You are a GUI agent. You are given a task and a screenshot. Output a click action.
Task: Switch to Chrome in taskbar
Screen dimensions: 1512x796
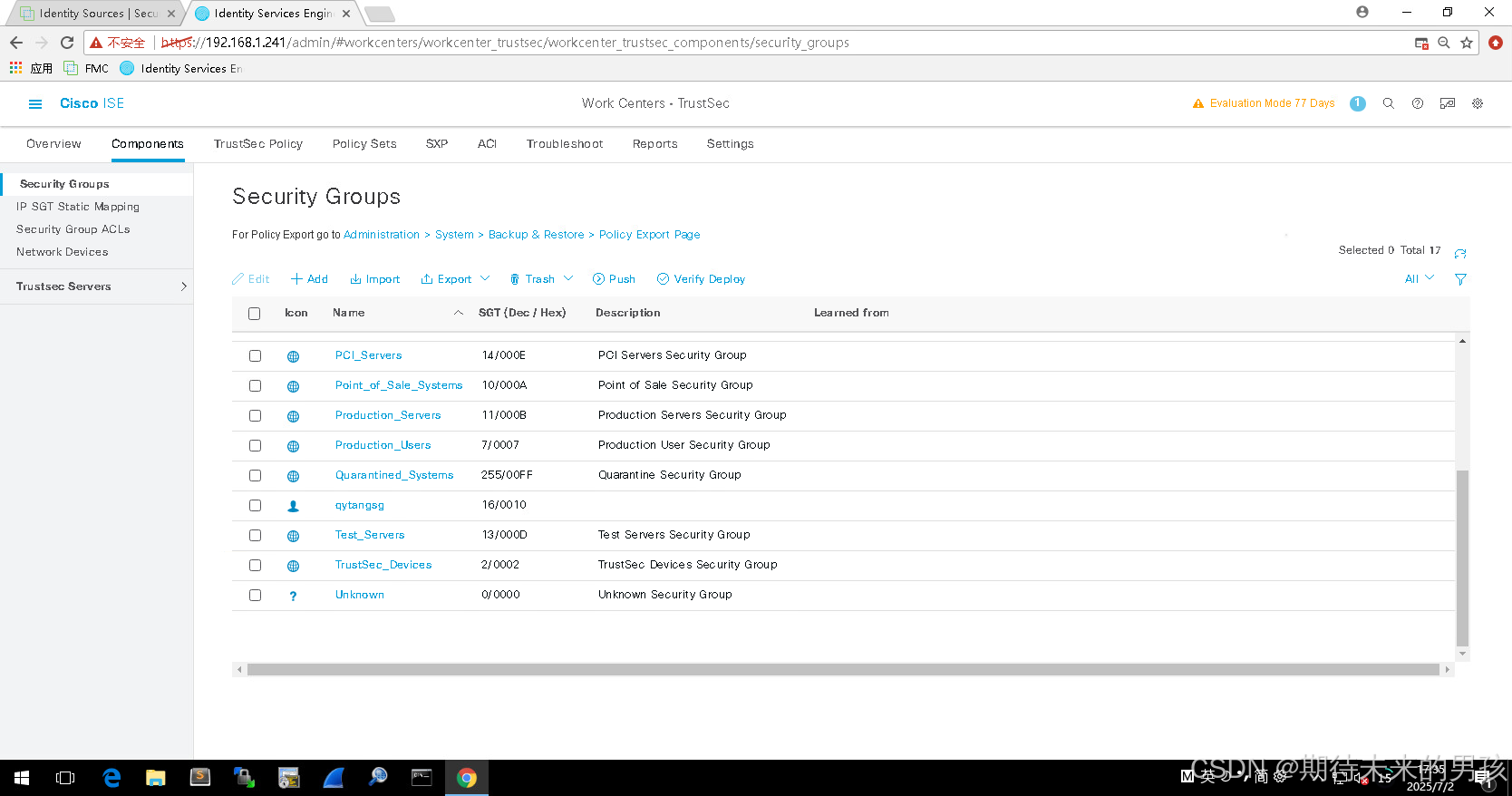(467, 778)
